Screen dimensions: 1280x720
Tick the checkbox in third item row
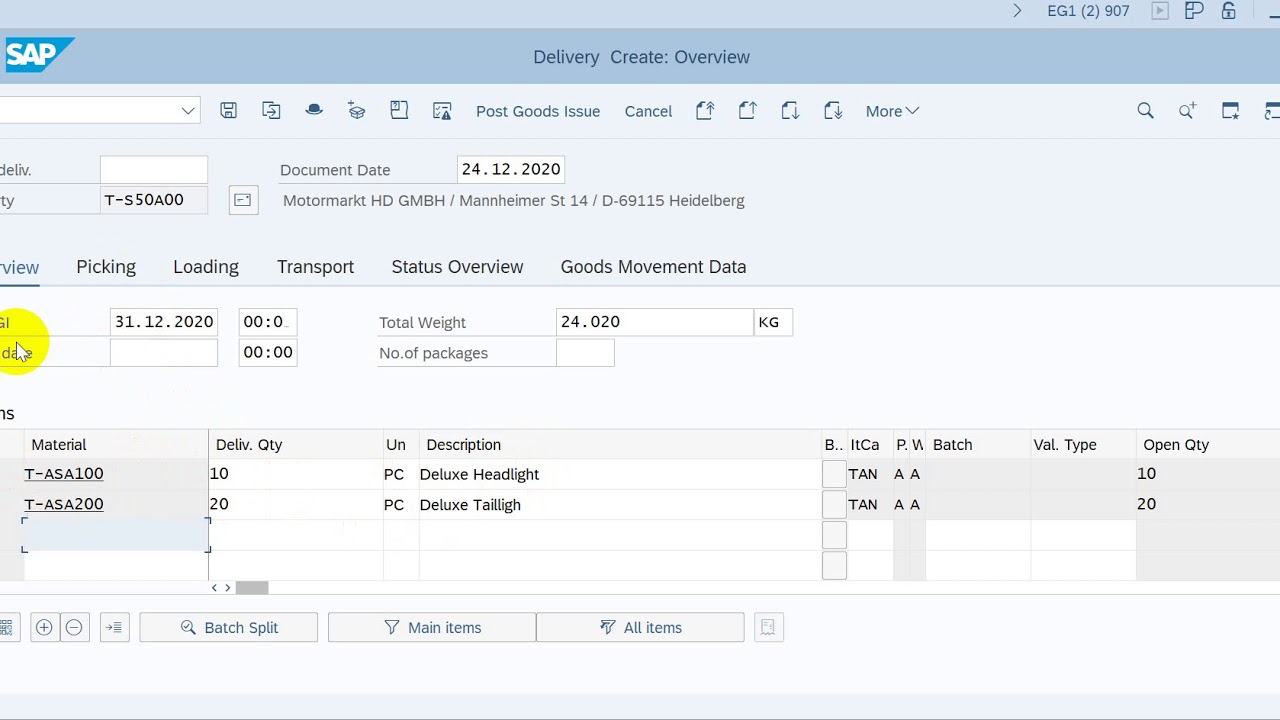click(x=834, y=535)
